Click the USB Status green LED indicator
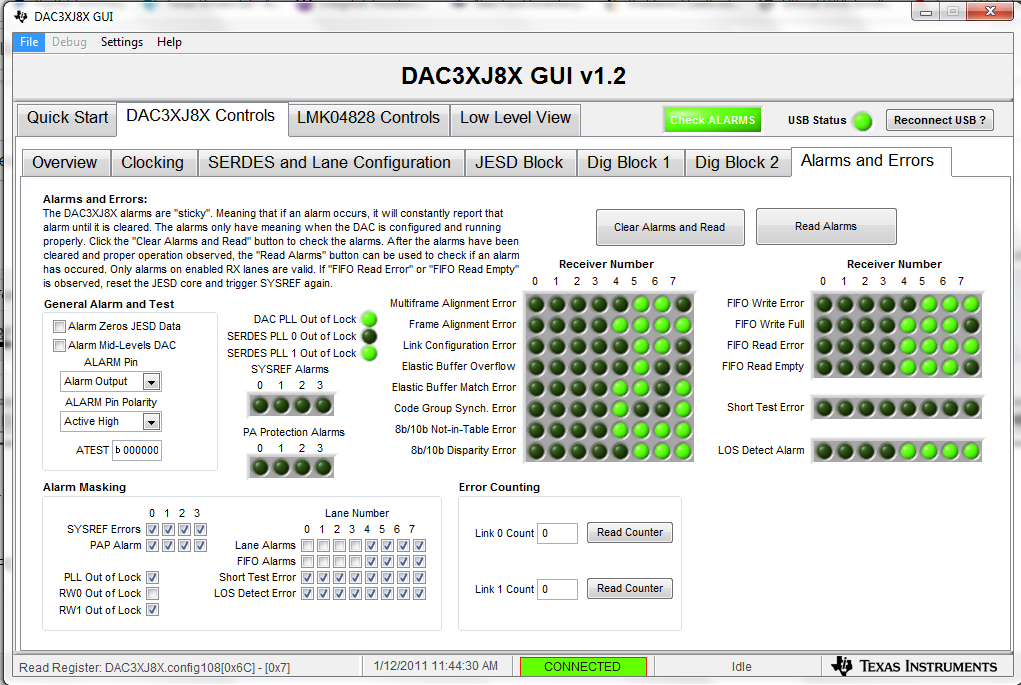 tap(863, 121)
